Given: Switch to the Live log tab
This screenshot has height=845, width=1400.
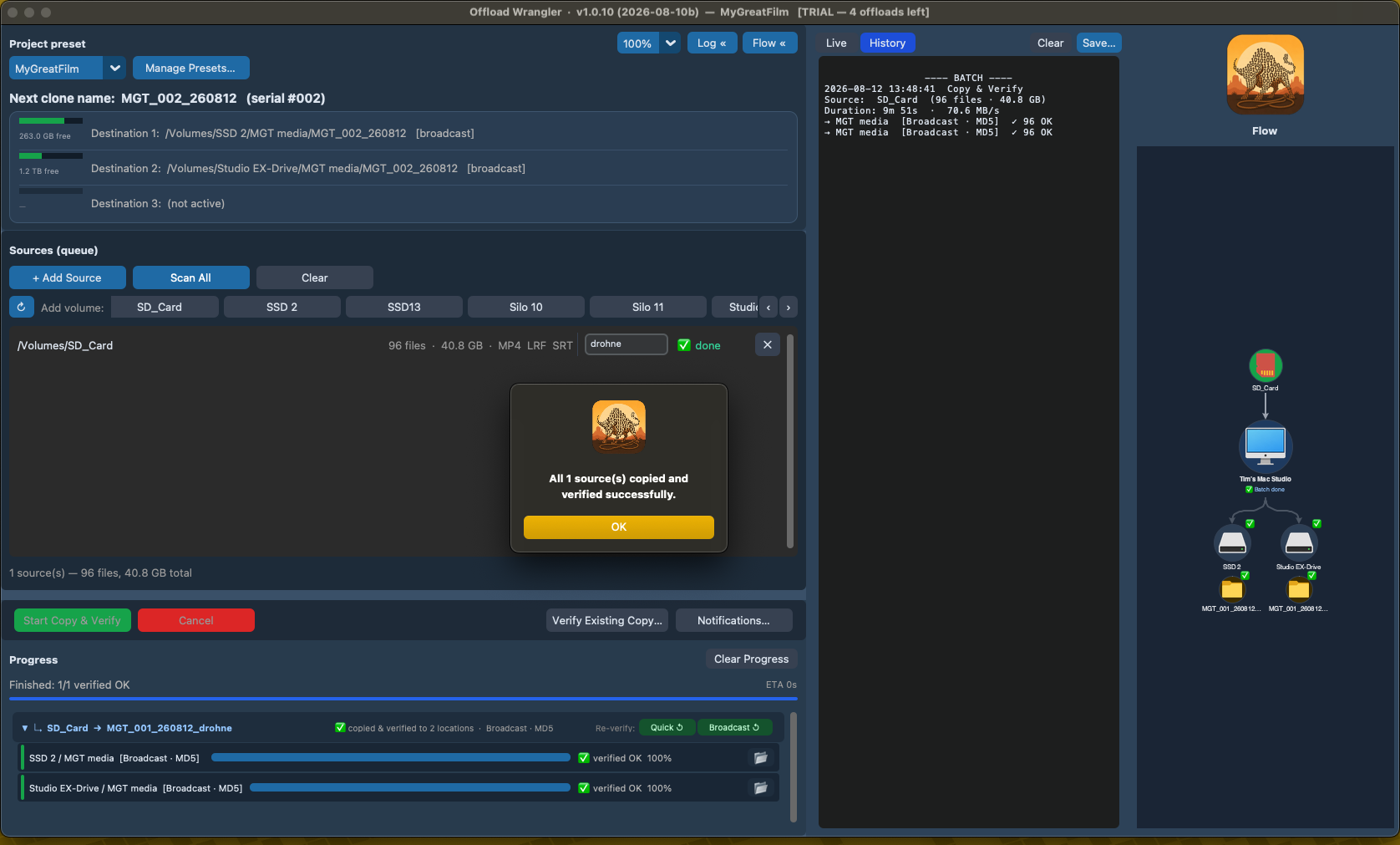Looking at the screenshot, I should [x=836, y=43].
